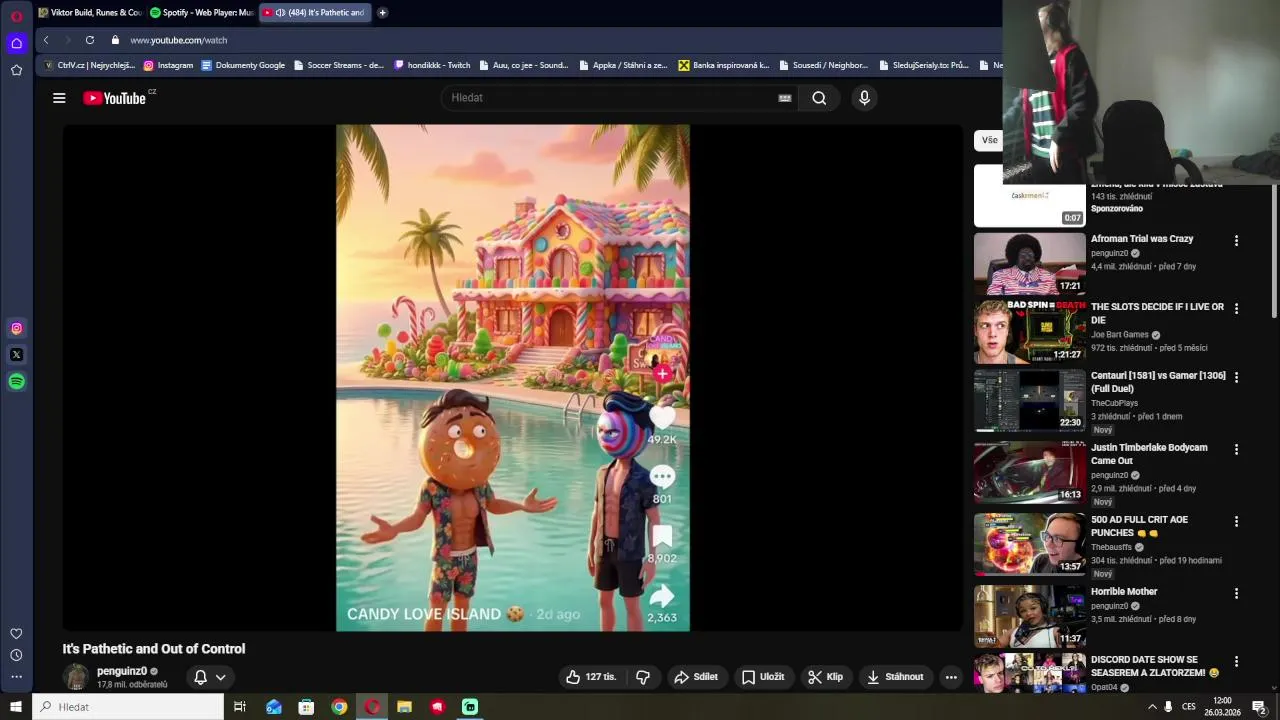Start voice search with the microphone

click(865, 98)
